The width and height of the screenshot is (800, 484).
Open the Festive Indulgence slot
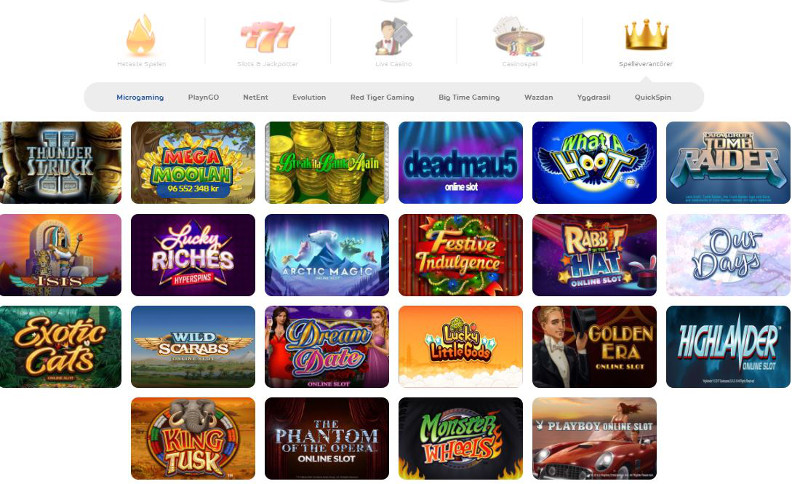tap(461, 255)
